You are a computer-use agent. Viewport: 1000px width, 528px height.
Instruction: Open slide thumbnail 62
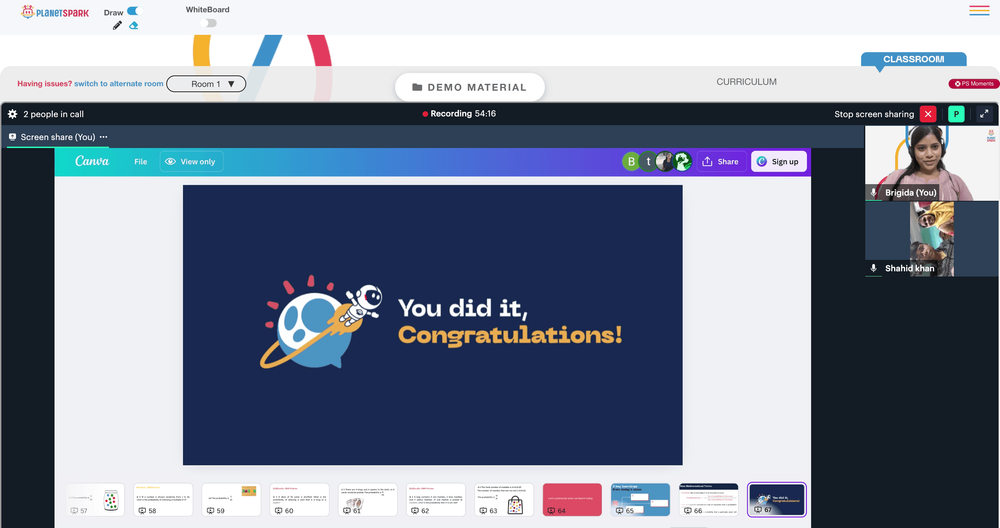pyautogui.click(x=436, y=499)
